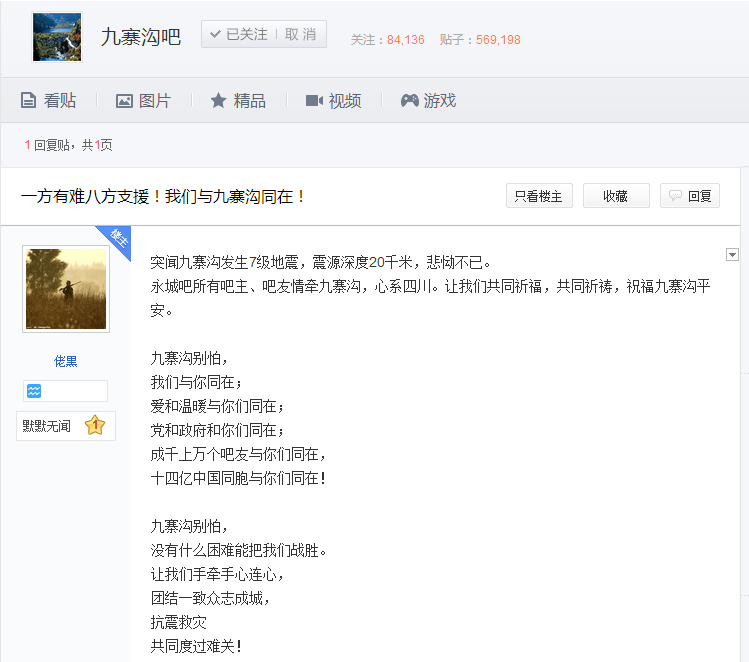Click the follower count 84,136
749x662 pixels.
tap(405, 40)
